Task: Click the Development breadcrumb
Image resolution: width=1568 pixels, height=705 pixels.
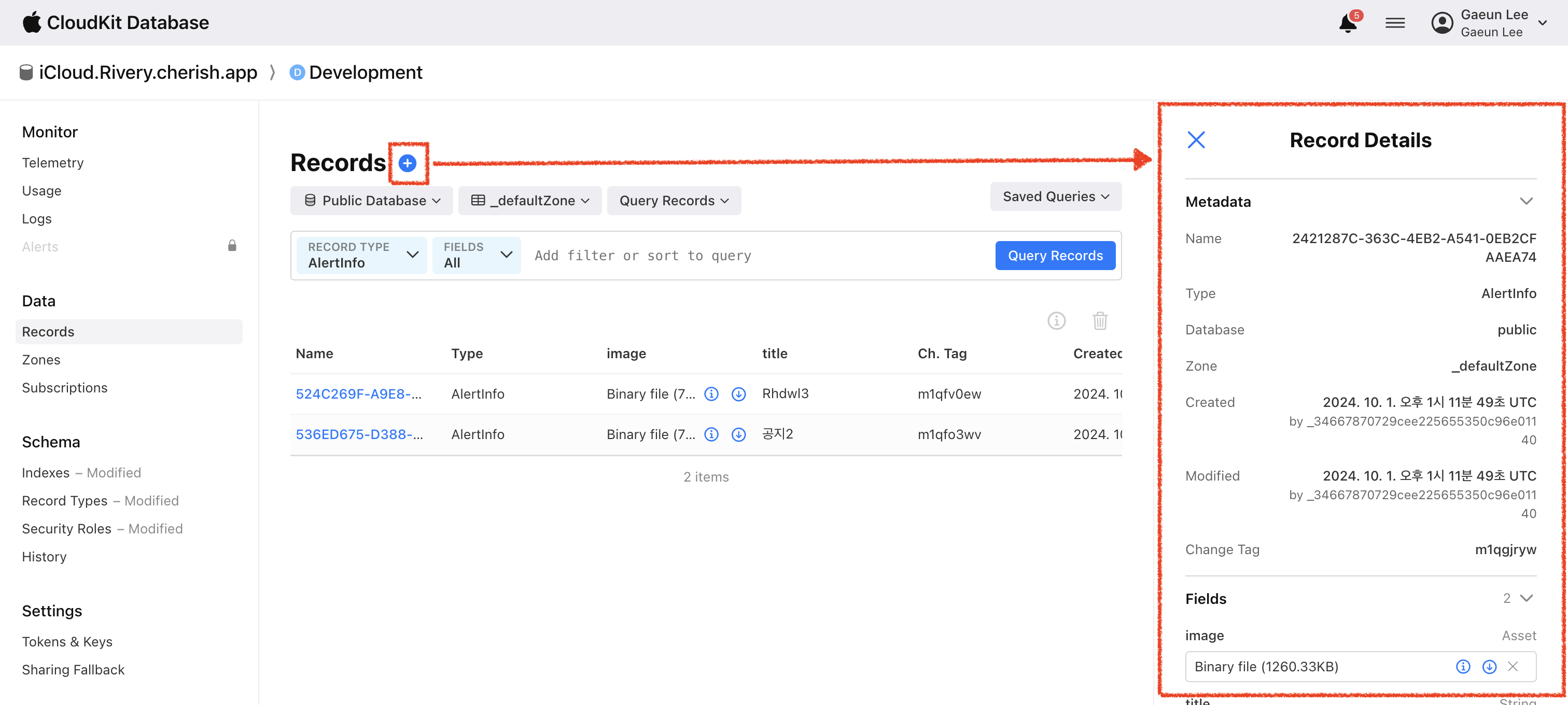Action: [x=365, y=73]
